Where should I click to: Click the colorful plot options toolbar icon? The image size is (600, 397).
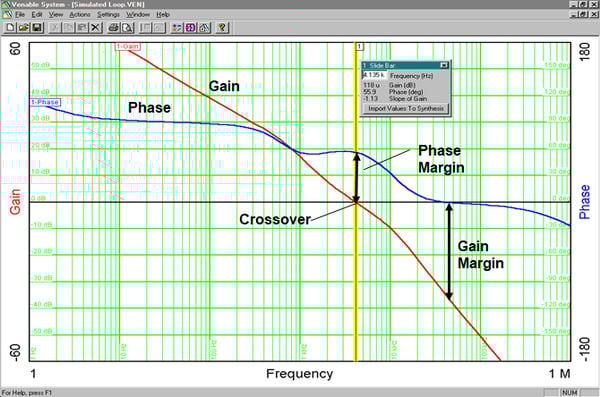[177, 28]
